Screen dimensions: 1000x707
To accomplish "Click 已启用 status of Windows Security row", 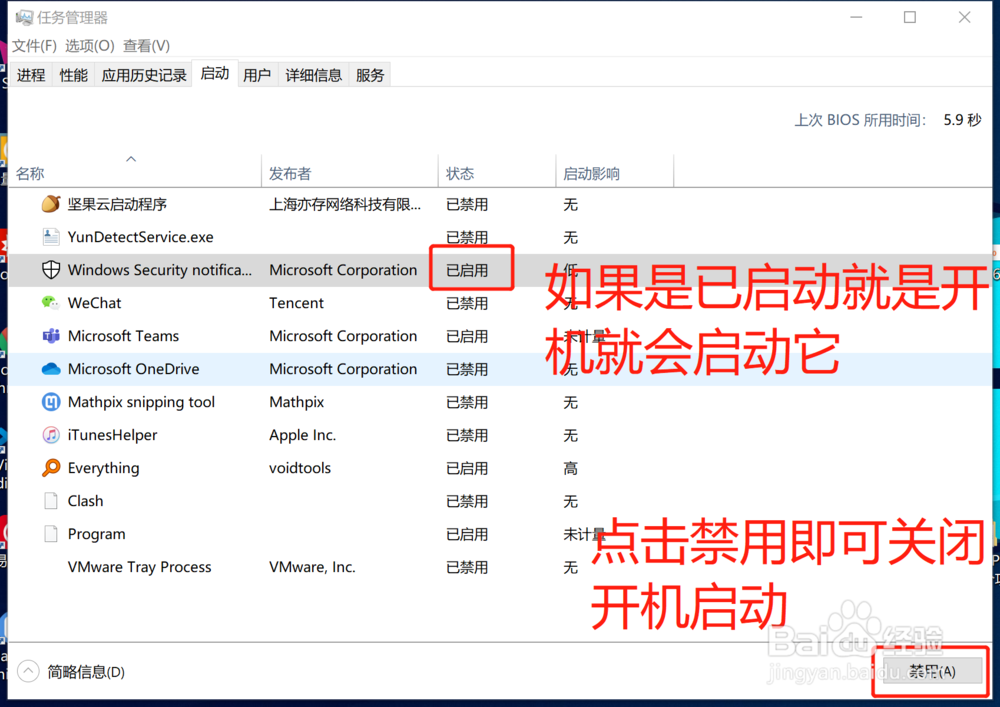I will click(x=467, y=270).
